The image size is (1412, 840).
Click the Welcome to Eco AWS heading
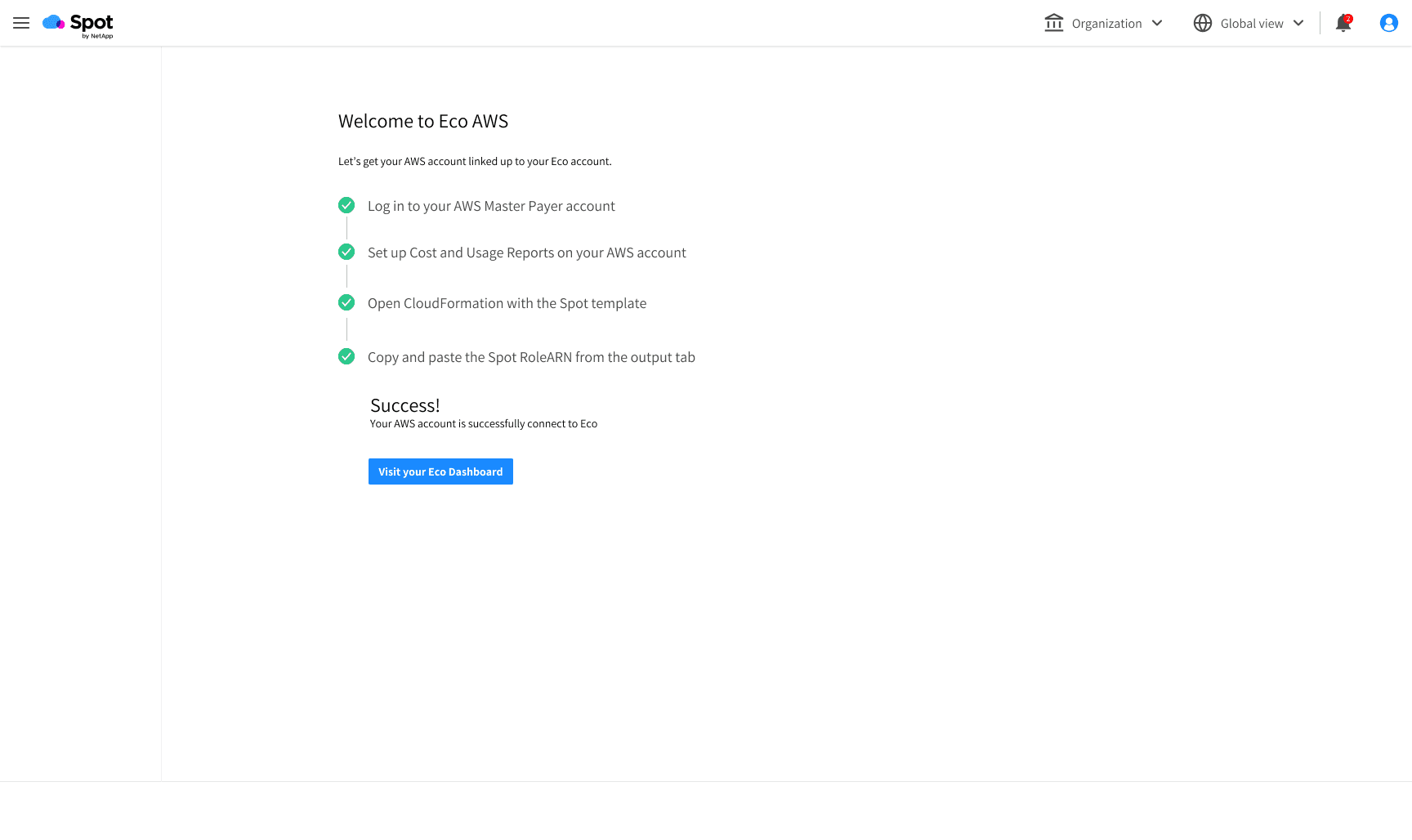423,121
